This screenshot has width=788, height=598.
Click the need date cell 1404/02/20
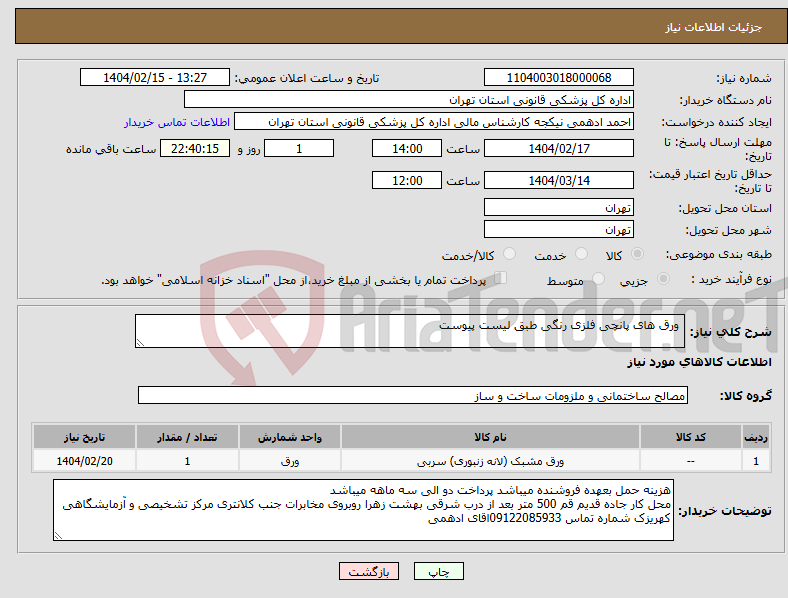pyautogui.click(x=84, y=461)
